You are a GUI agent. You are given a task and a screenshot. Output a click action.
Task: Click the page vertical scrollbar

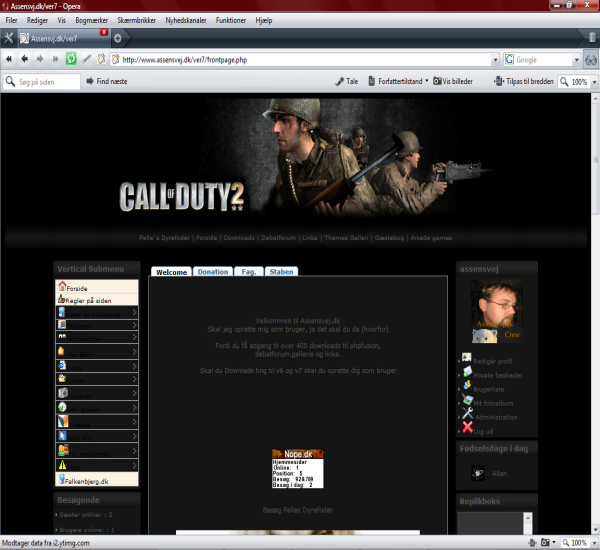(x=595, y=159)
